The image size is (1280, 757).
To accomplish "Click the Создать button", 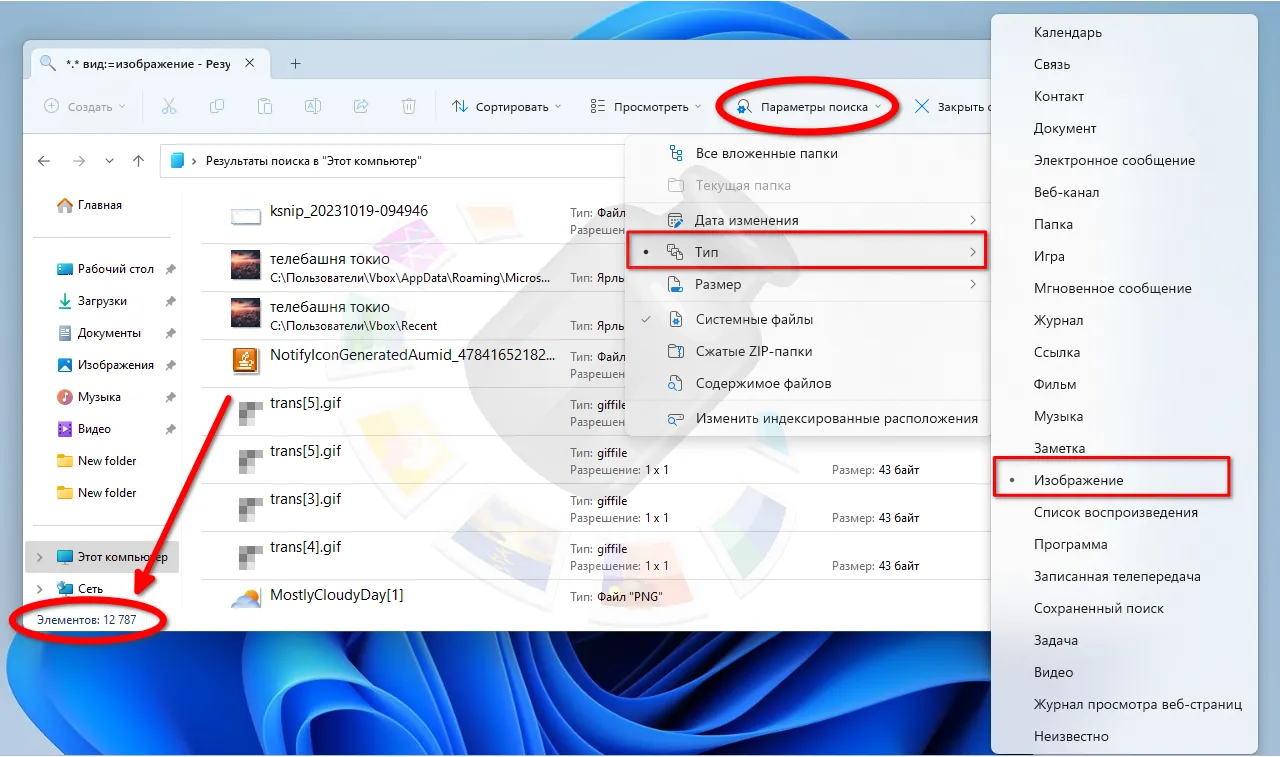I will coord(86,107).
